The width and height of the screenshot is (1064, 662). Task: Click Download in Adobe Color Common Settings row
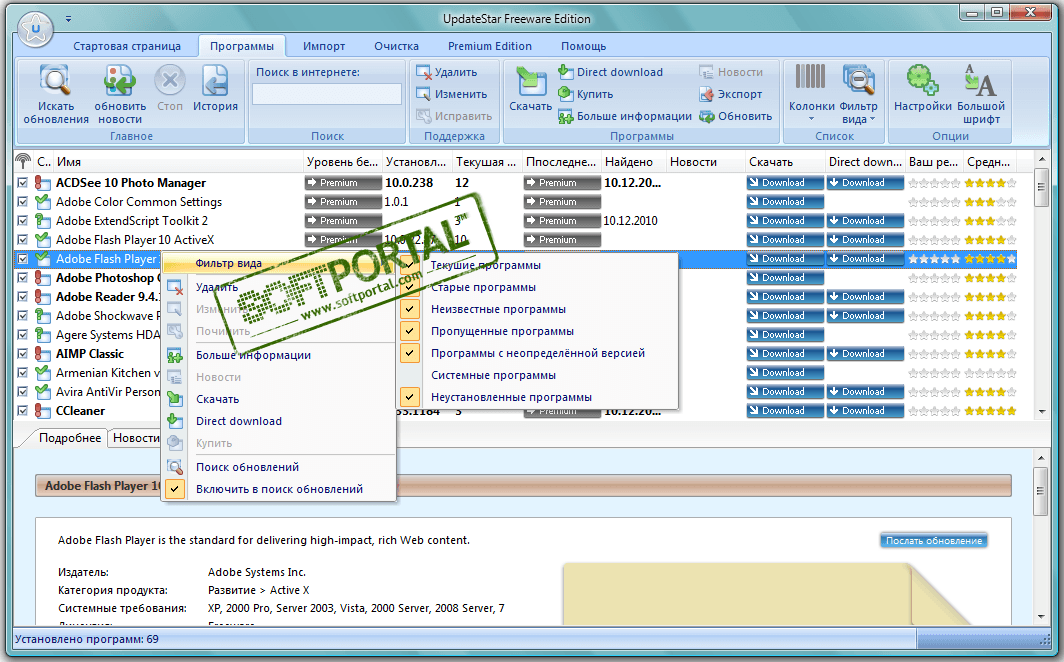pos(785,201)
